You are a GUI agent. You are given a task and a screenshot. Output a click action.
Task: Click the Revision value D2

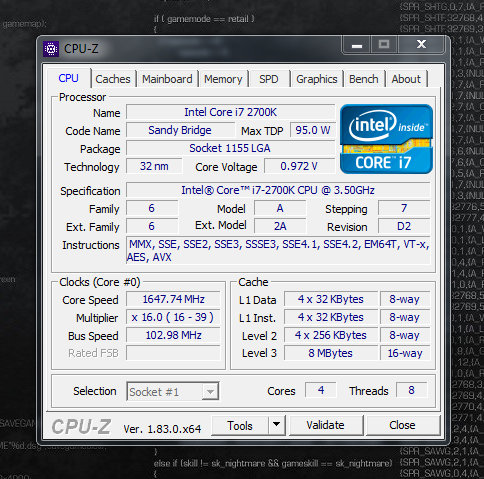tap(404, 226)
